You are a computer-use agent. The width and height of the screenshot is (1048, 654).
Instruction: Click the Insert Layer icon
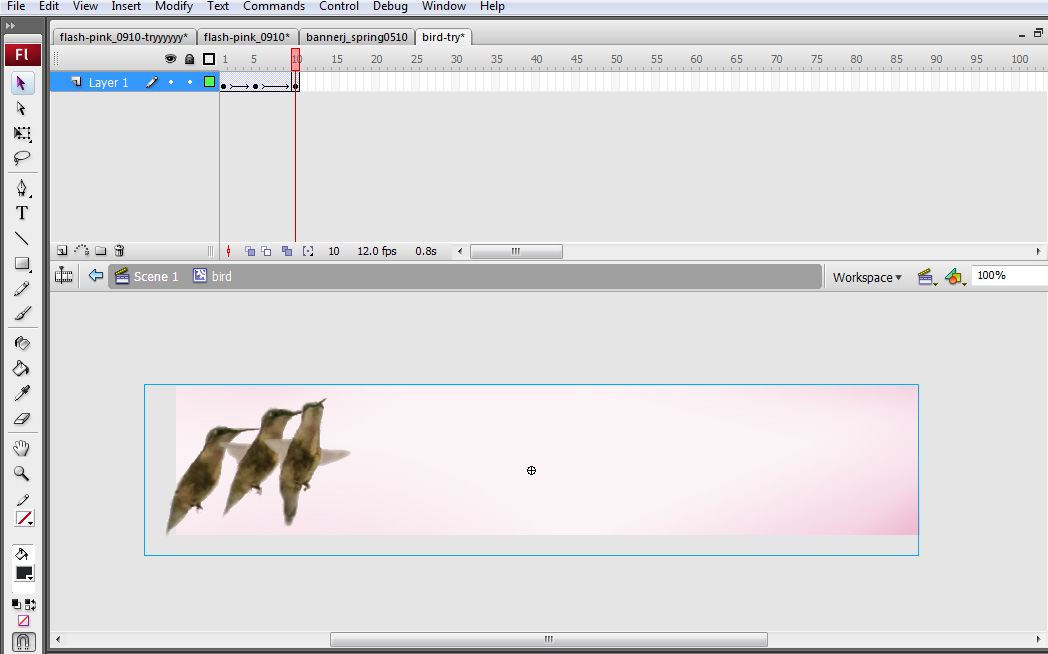tap(62, 251)
